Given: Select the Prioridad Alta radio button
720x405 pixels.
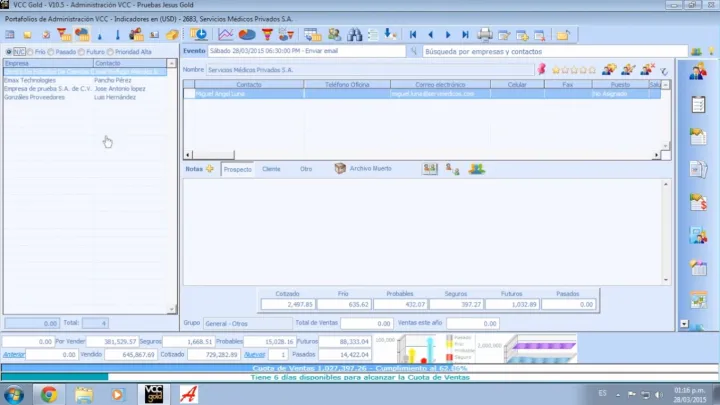Looking at the screenshot, I should (x=111, y=51).
